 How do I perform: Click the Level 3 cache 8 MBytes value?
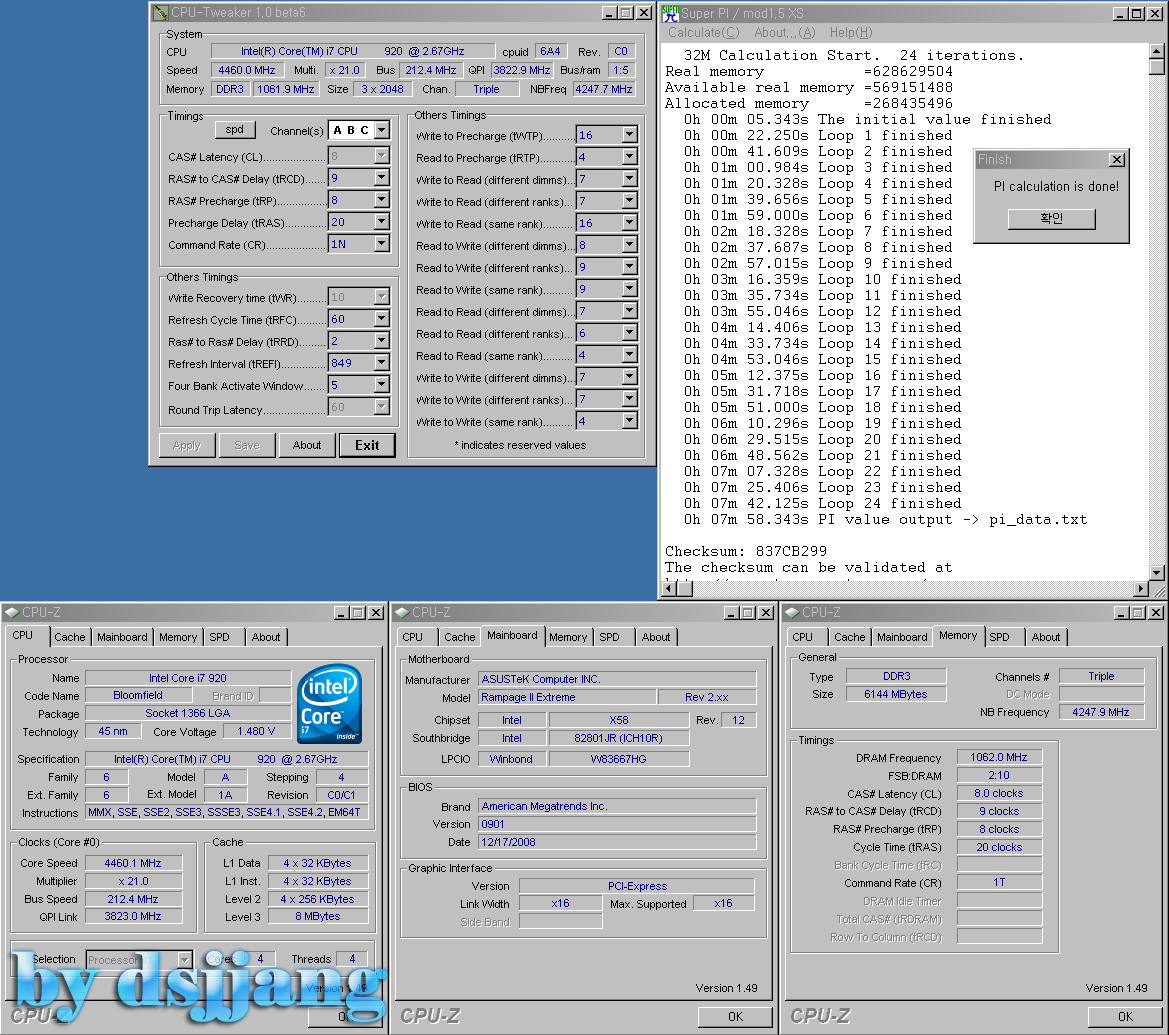318,916
